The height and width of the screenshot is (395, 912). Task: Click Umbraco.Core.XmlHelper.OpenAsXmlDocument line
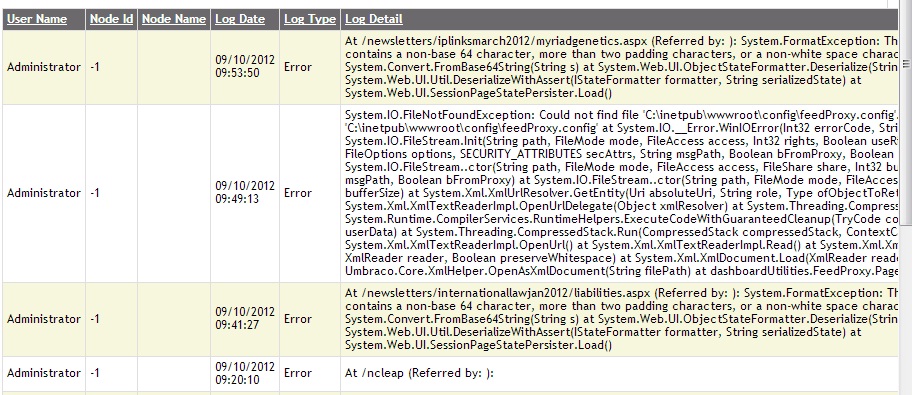pos(622,271)
